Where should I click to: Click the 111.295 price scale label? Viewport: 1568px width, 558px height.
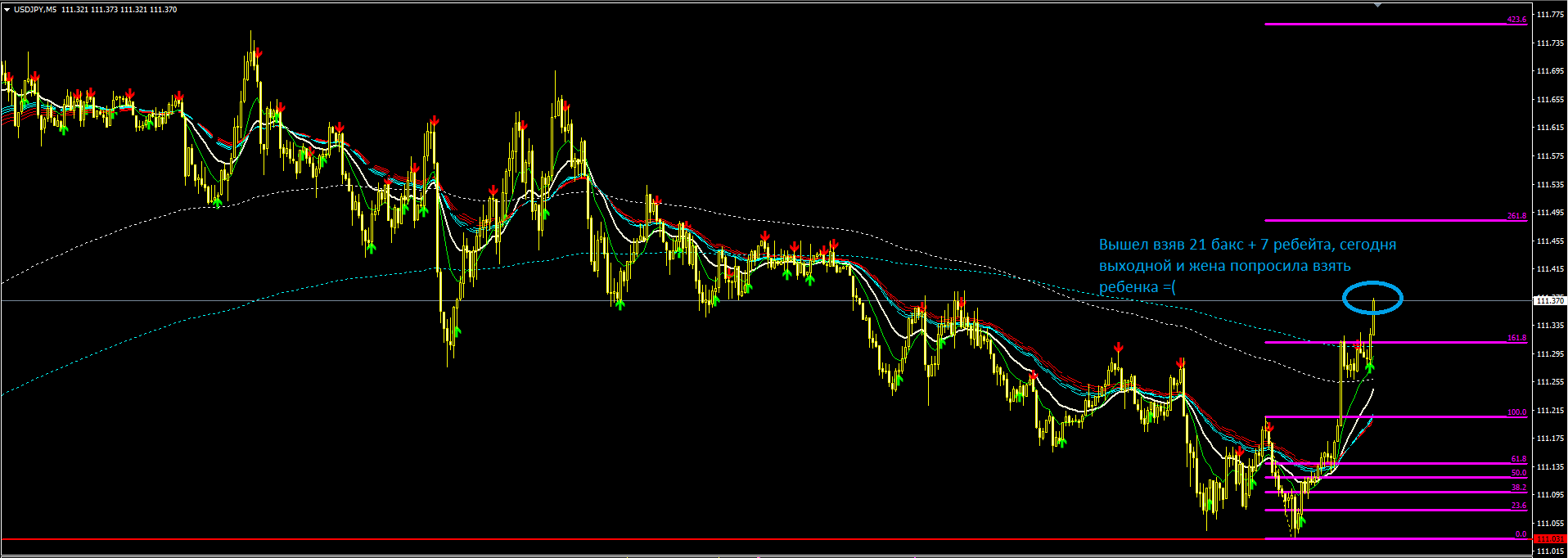tap(1550, 354)
